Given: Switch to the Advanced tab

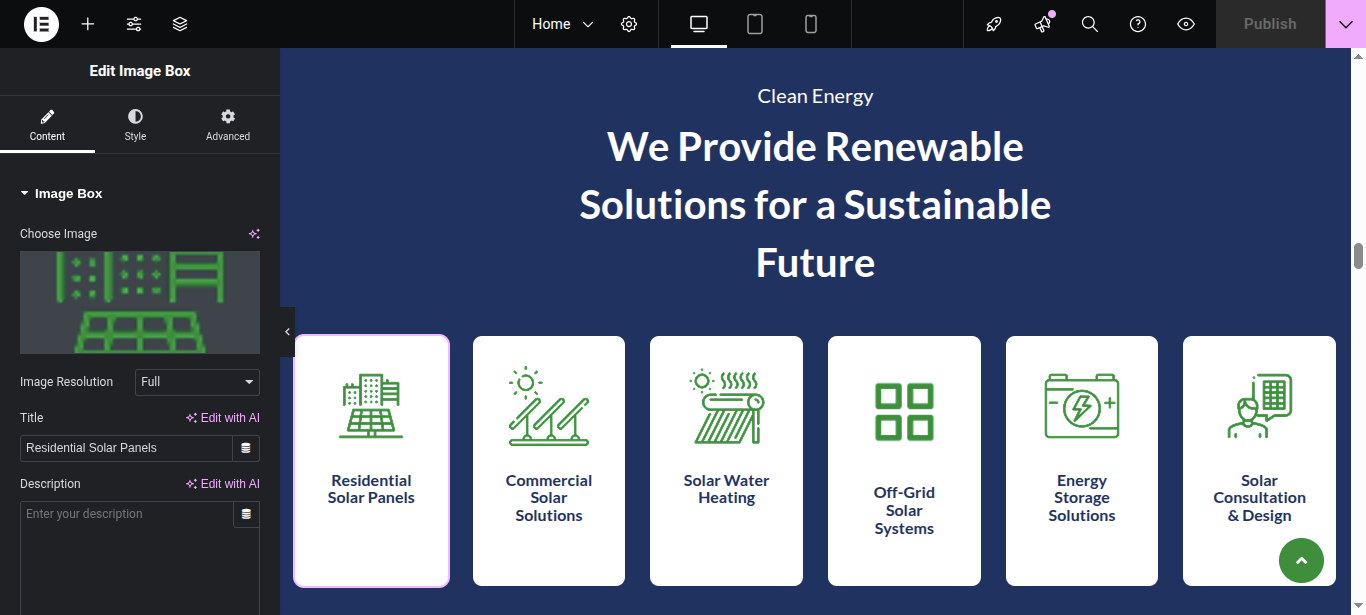Looking at the screenshot, I should click(228, 125).
